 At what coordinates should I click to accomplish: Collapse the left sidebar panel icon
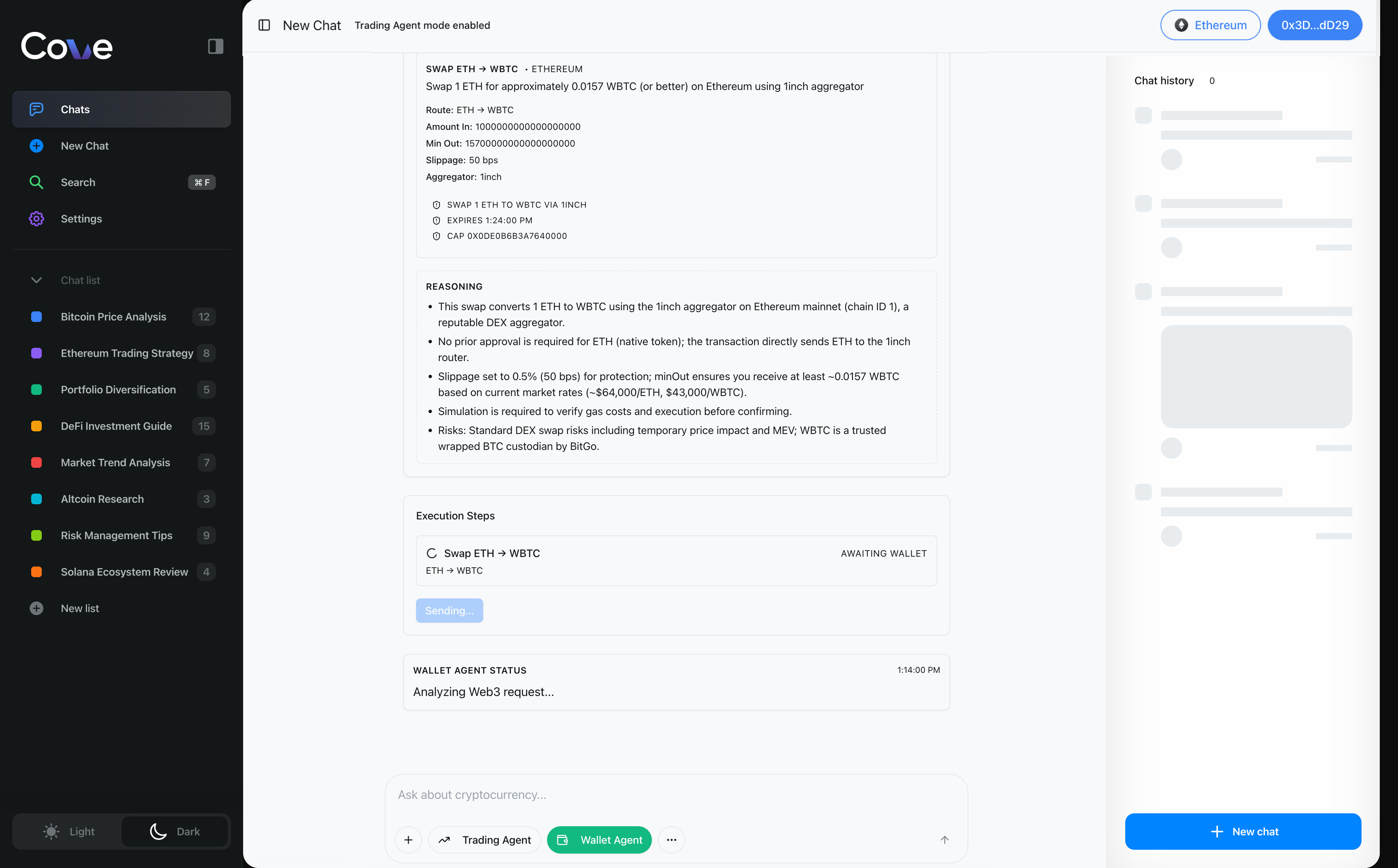[x=215, y=46]
